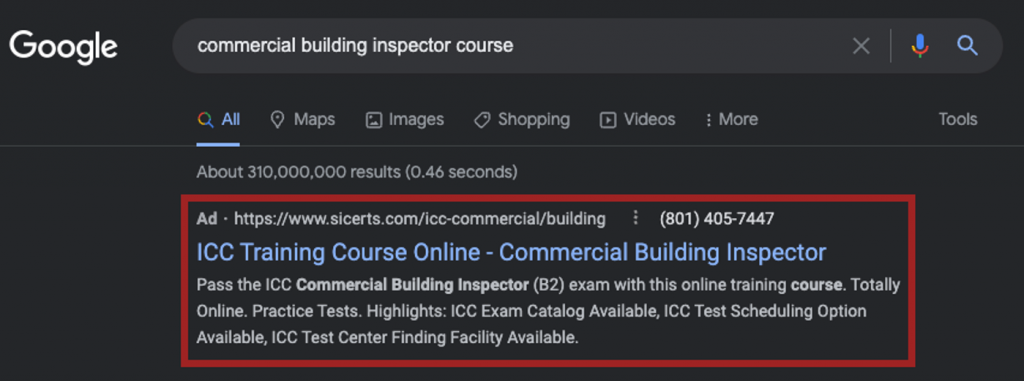1024x381 pixels.
Task: Click the blue magnifier search icon
Action: tap(967, 45)
